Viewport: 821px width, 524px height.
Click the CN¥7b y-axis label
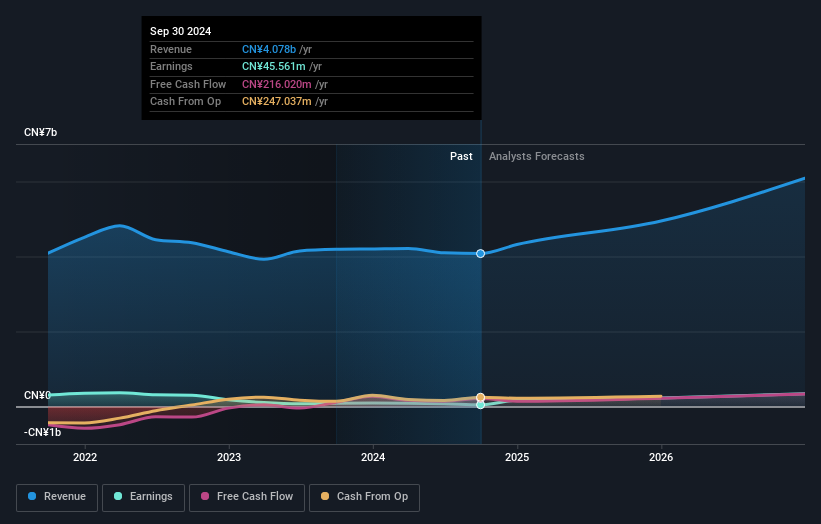(x=40, y=132)
